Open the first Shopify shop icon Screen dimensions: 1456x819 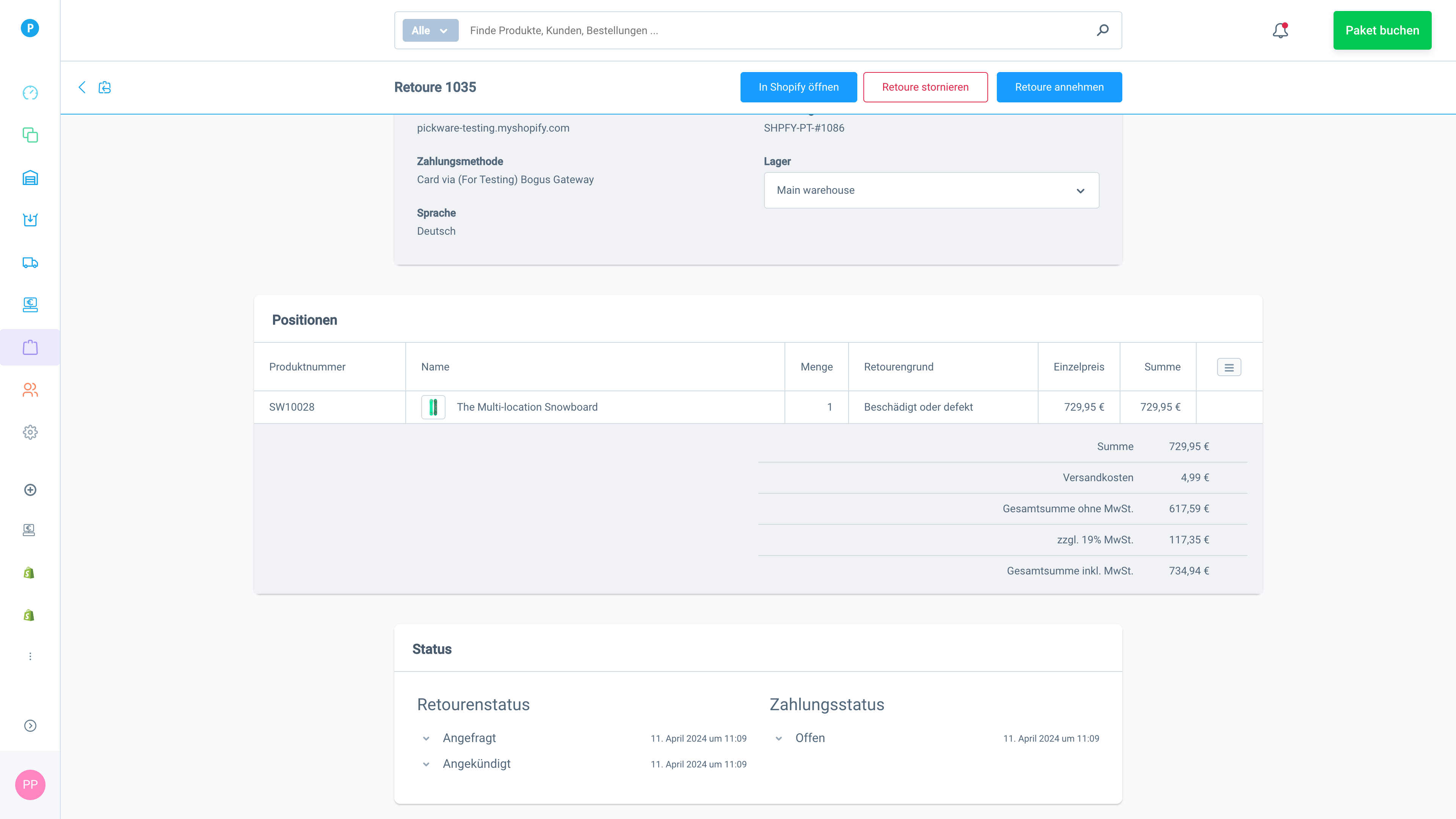pos(30,572)
